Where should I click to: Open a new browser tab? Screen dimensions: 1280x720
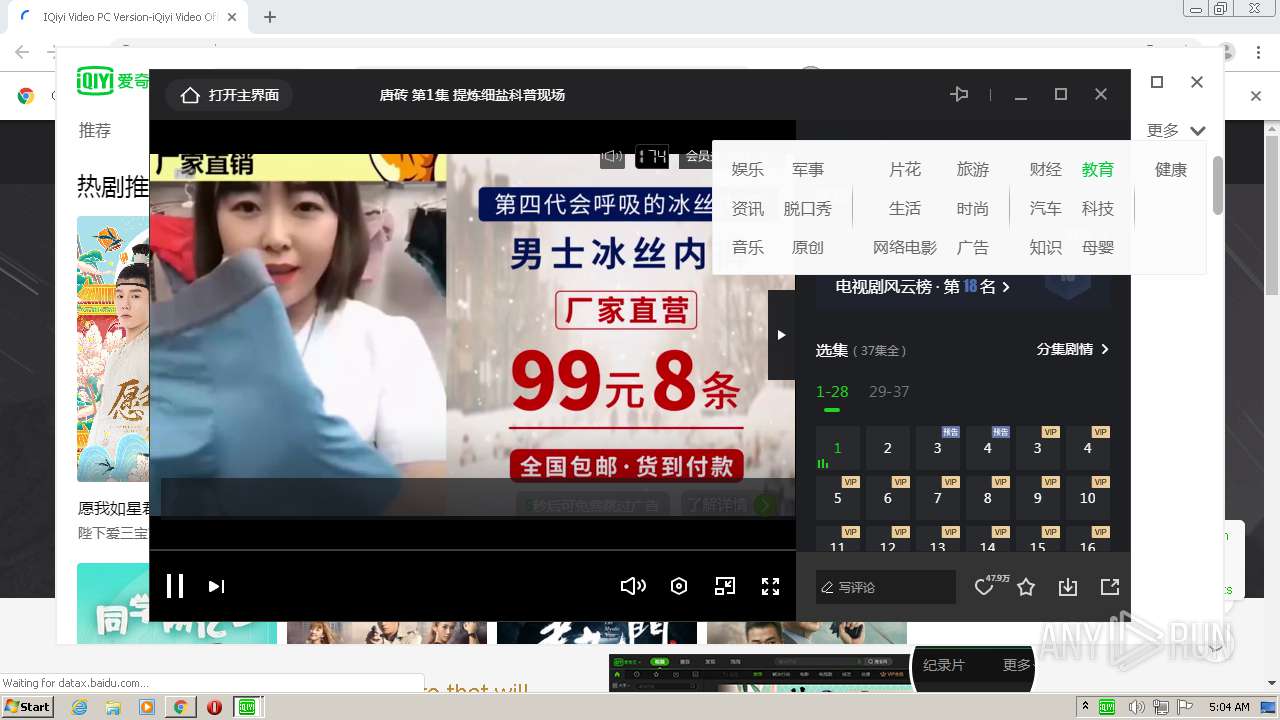click(270, 17)
